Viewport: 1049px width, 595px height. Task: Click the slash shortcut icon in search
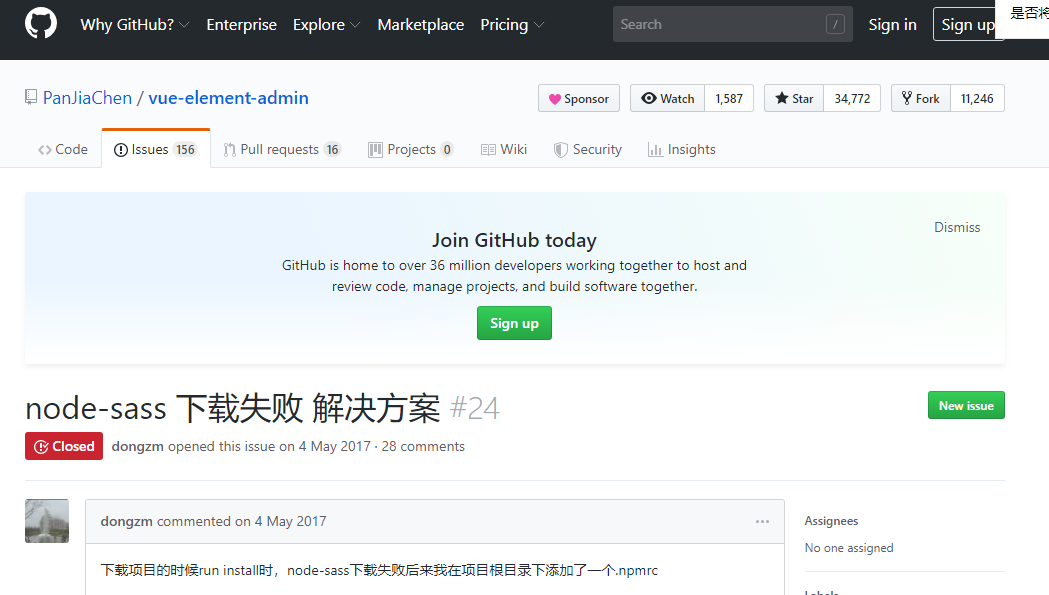835,24
